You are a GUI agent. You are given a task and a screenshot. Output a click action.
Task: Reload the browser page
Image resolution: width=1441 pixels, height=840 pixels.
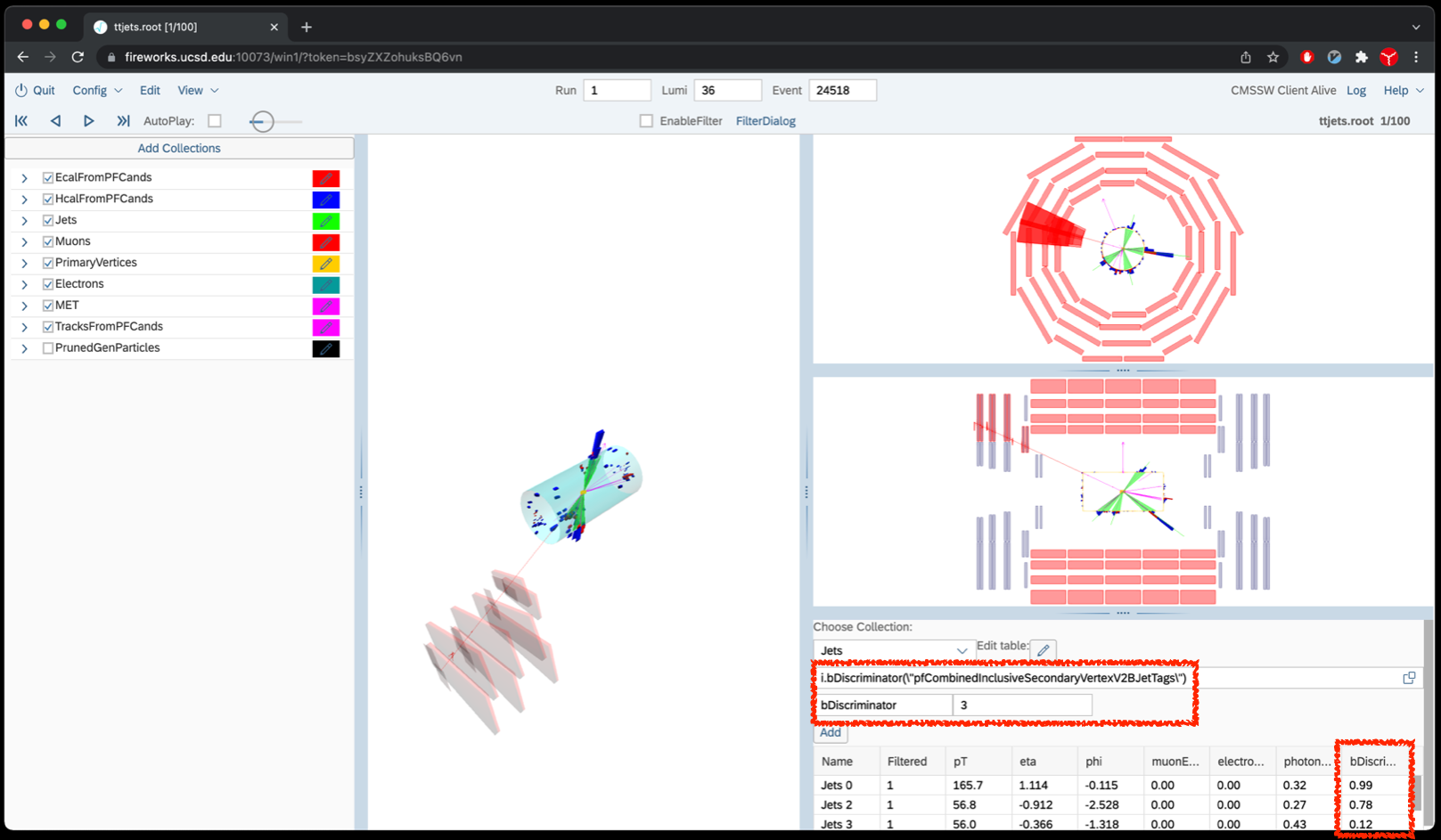(78, 57)
